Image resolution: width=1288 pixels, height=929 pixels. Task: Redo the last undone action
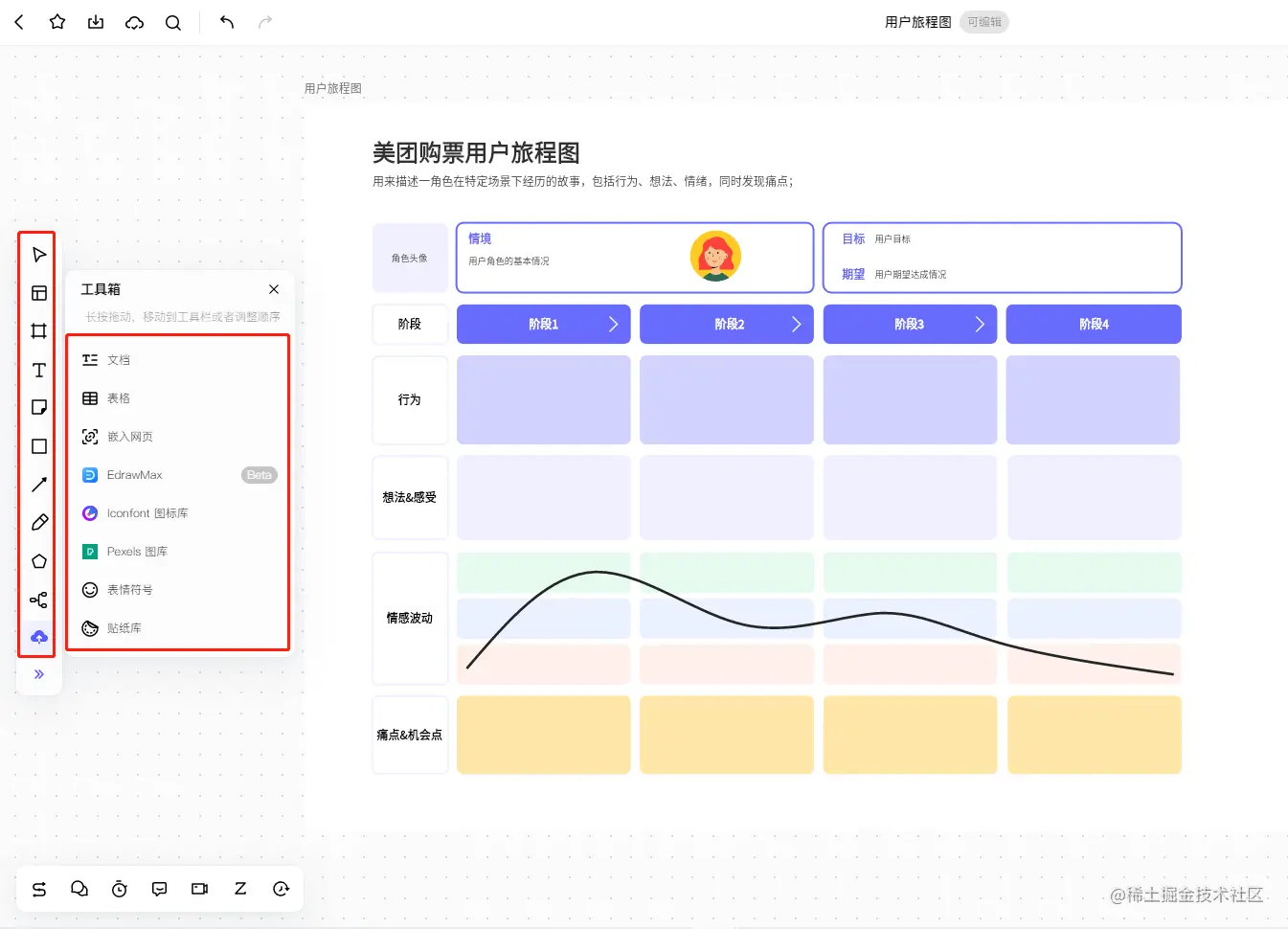(x=265, y=22)
